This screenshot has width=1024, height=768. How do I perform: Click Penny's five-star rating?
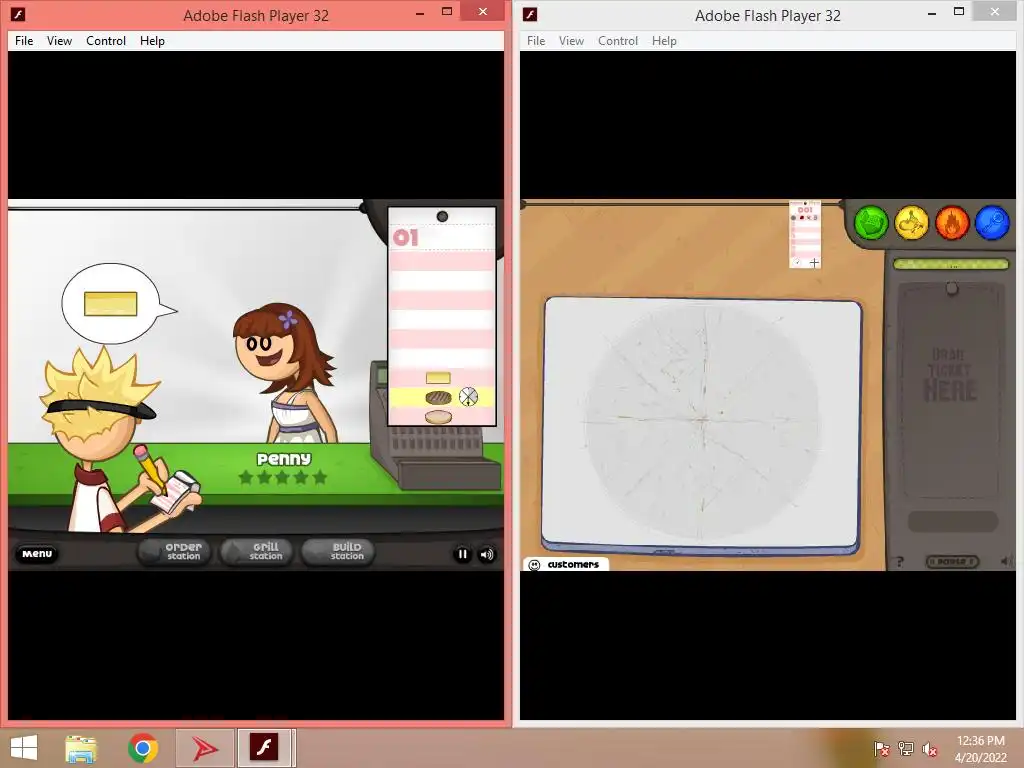click(283, 477)
